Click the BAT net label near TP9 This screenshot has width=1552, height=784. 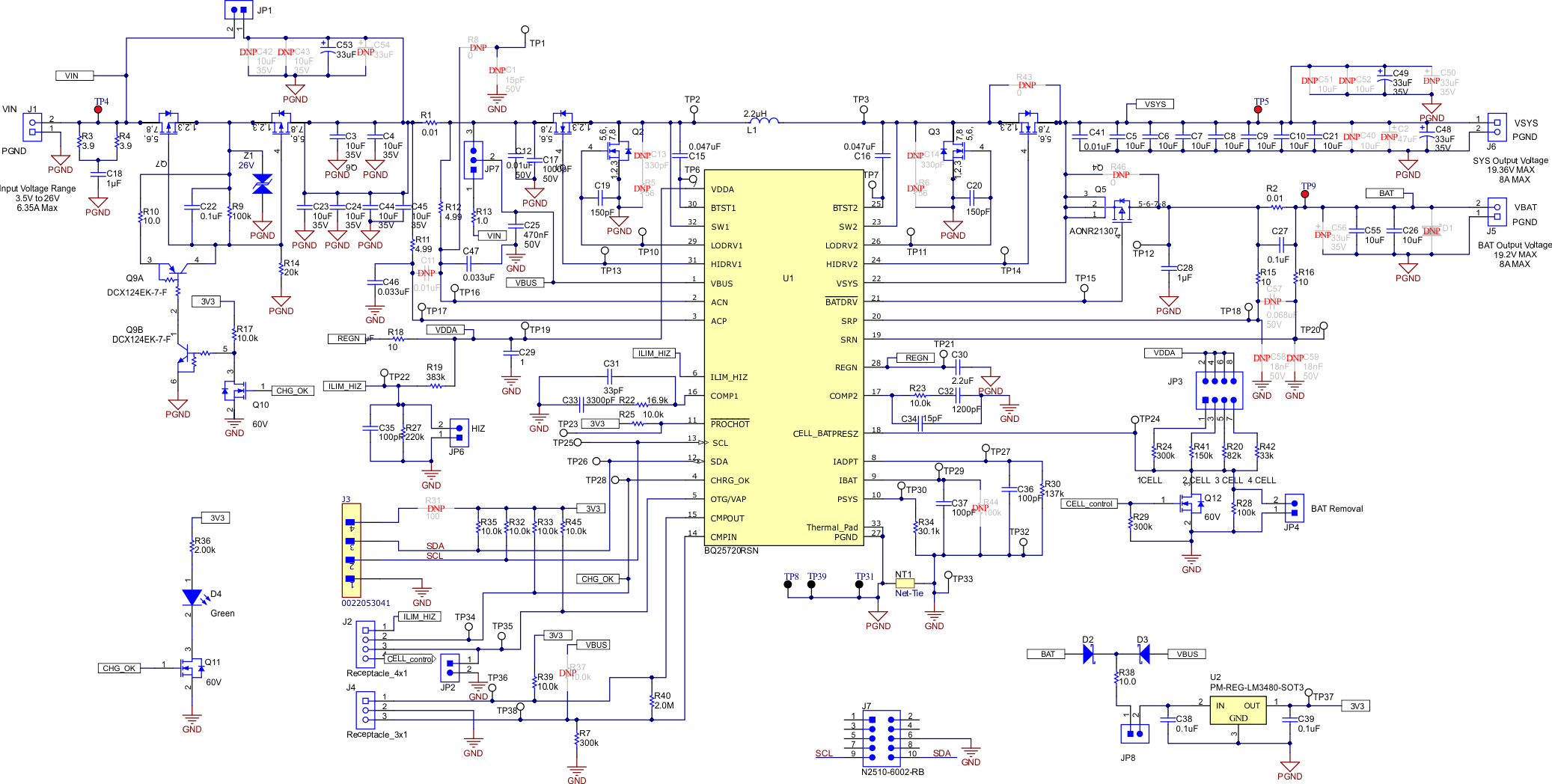click(x=1386, y=193)
